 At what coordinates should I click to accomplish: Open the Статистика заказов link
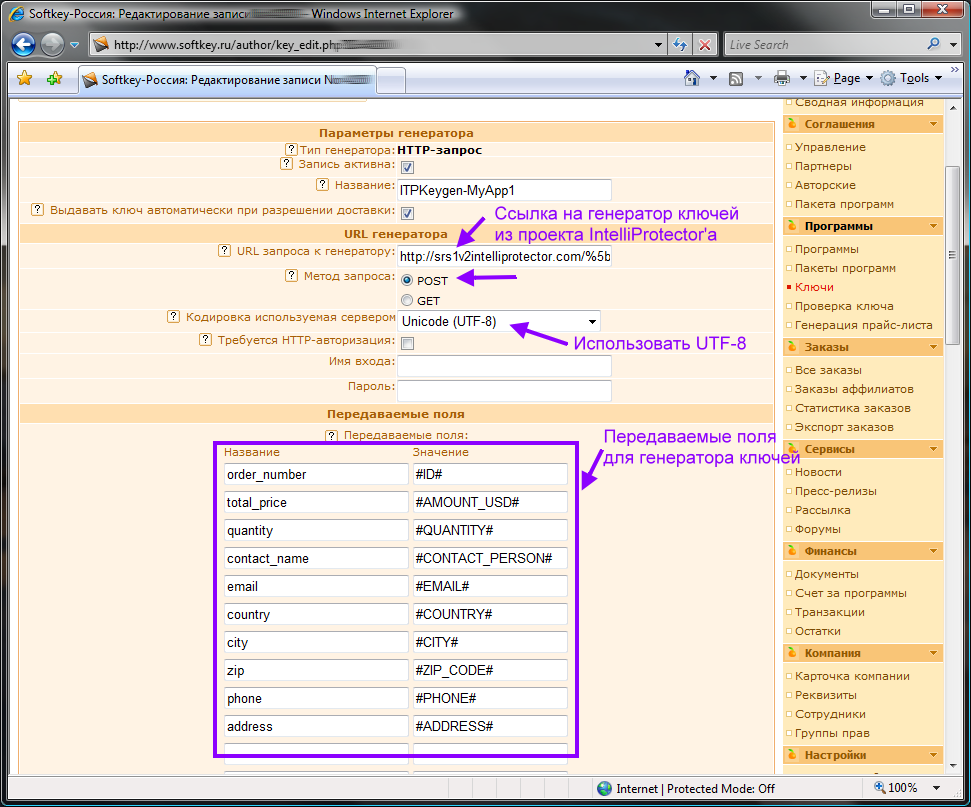[853, 408]
